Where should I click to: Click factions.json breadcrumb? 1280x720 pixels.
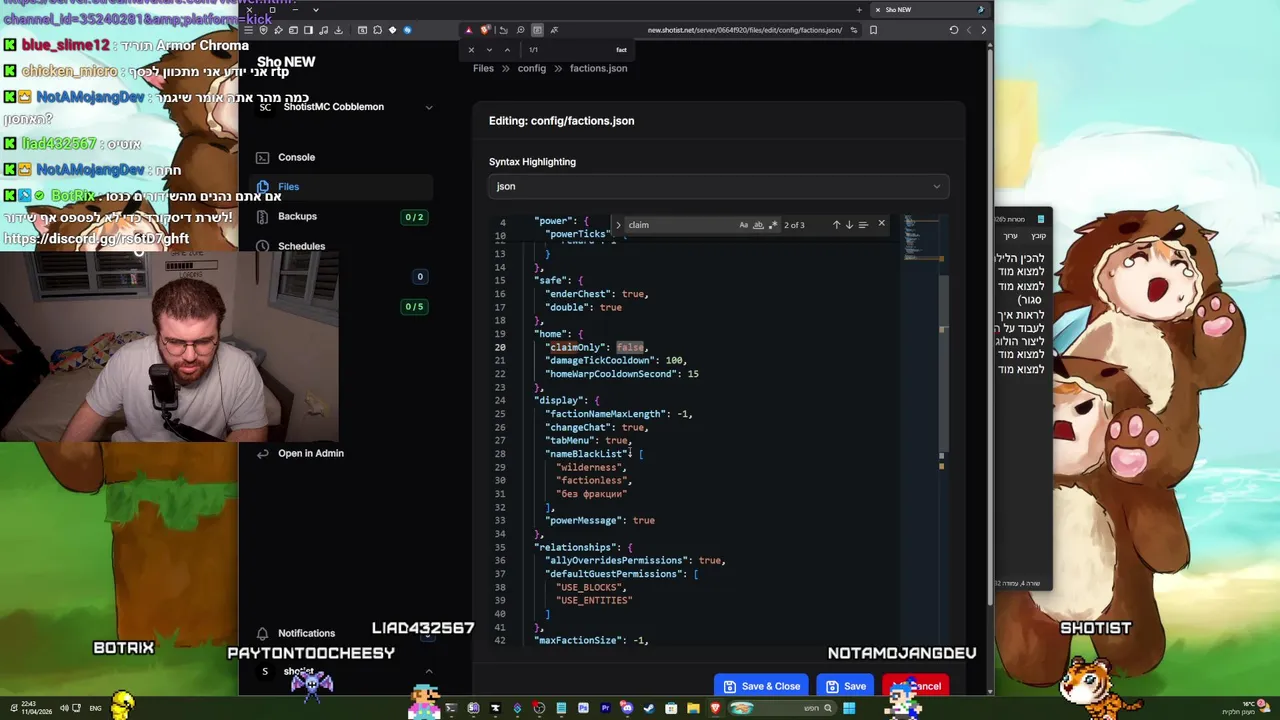coord(598,68)
